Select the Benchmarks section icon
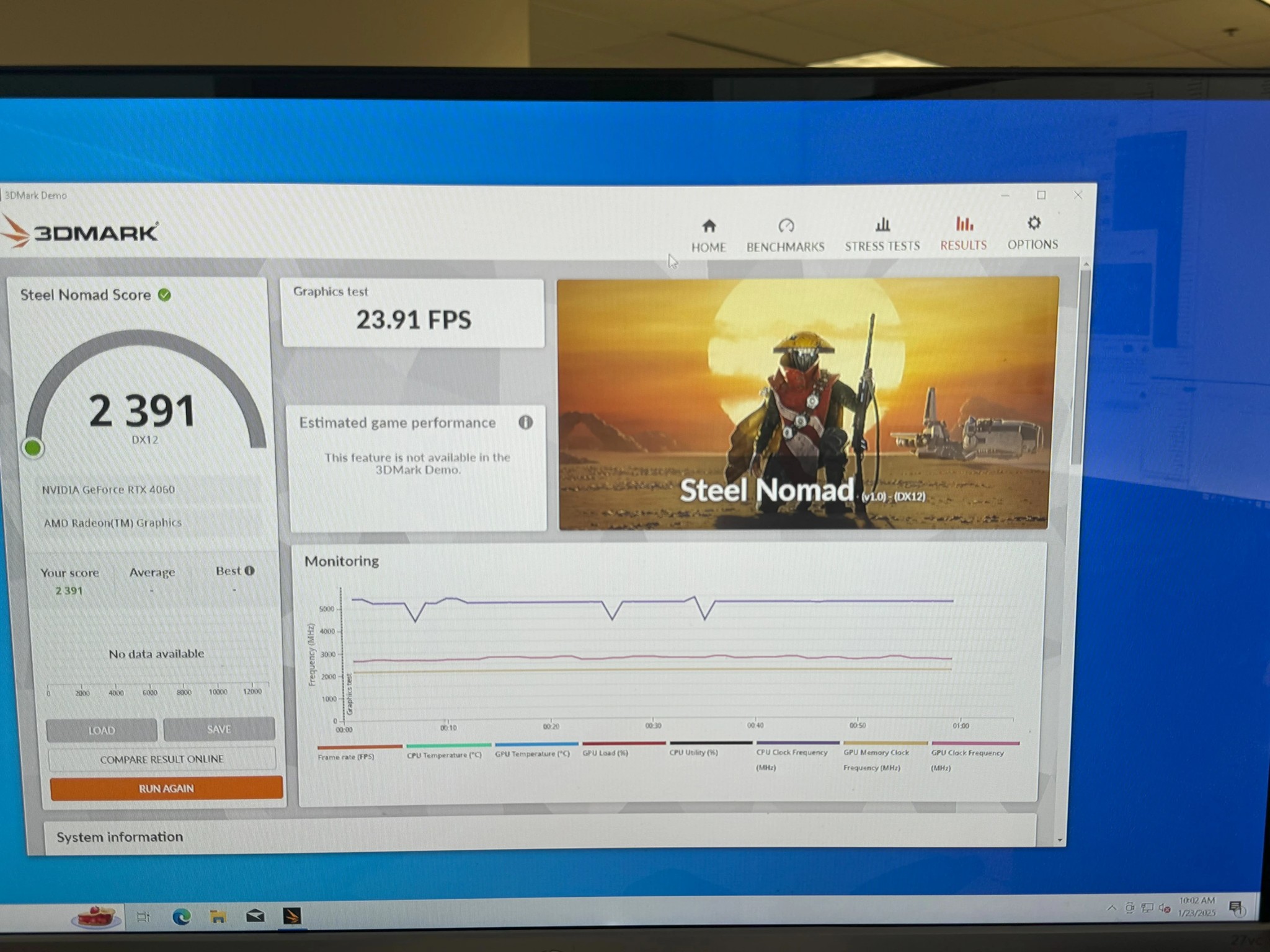Screen dimensions: 1270x952 pyautogui.click(x=785, y=229)
